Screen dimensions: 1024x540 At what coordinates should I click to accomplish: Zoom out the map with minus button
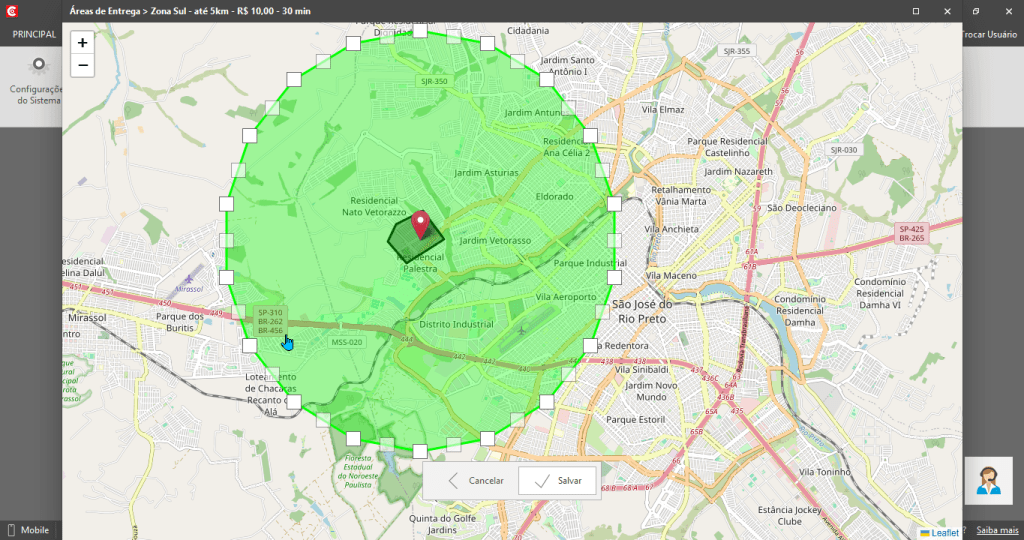pyautogui.click(x=82, y=65)
